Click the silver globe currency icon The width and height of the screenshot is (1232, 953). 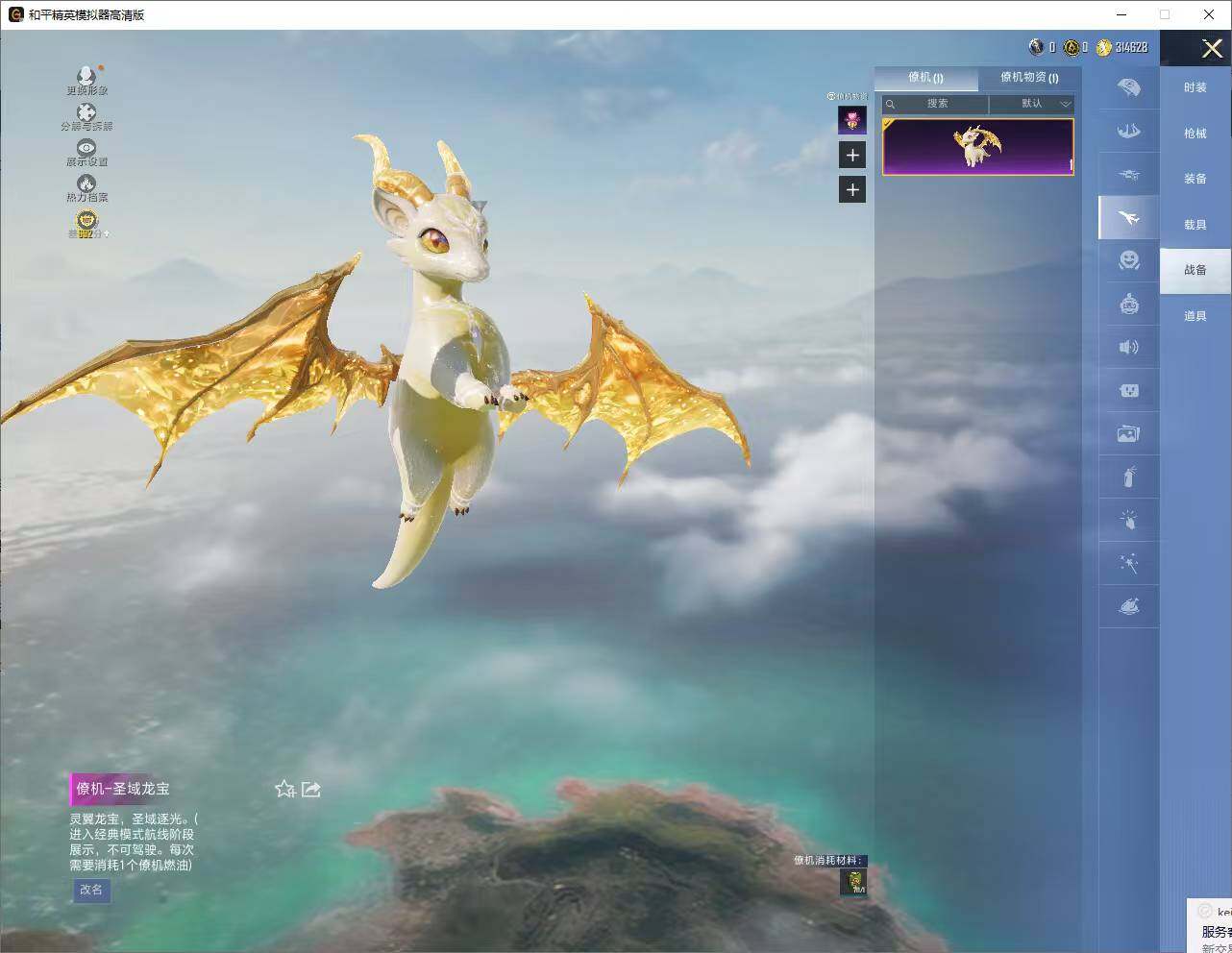(1036, 47)
